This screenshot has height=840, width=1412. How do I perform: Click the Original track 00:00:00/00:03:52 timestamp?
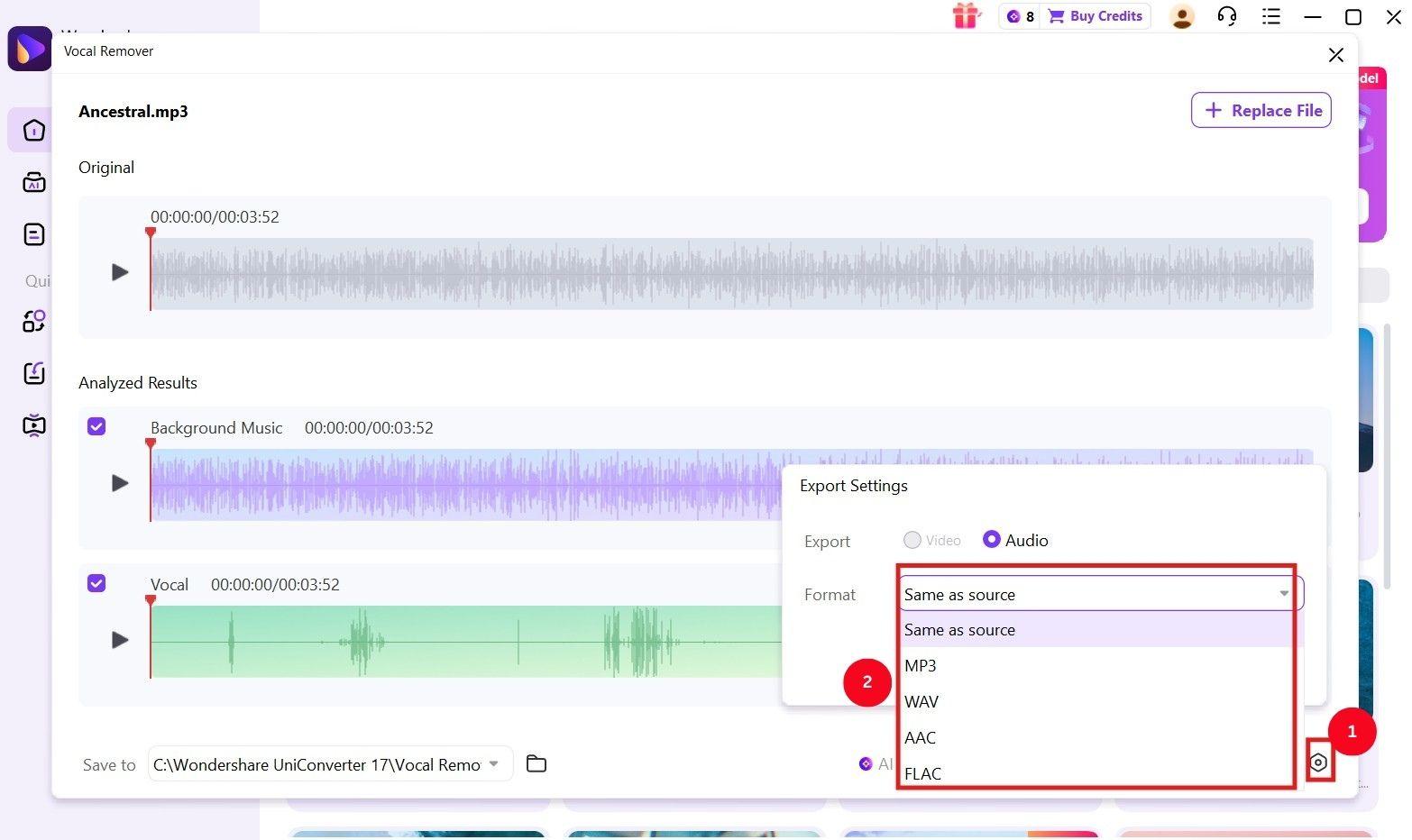click(215, 217)
